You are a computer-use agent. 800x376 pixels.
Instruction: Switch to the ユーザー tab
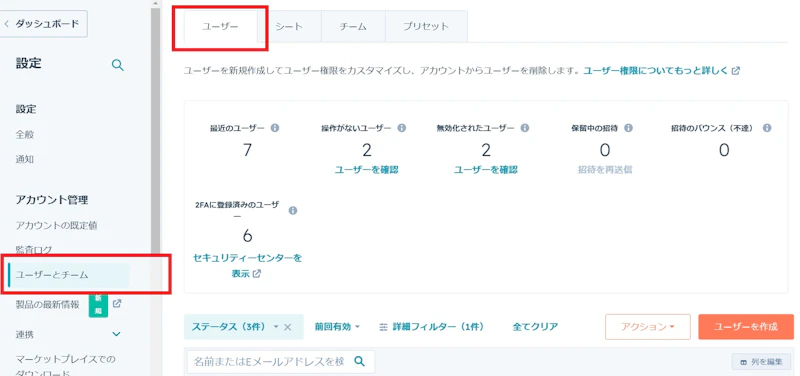pos(220,27)
